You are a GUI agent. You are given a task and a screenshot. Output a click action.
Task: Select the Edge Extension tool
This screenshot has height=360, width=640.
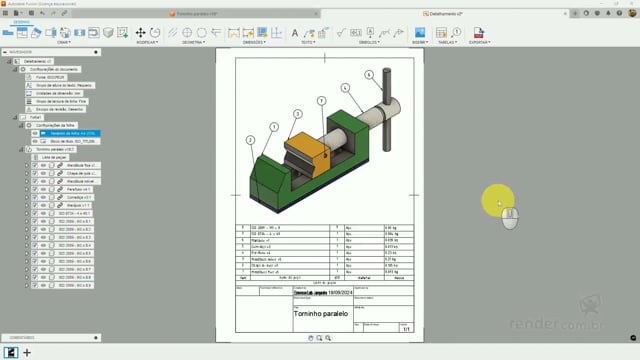(x=216, y=33)
